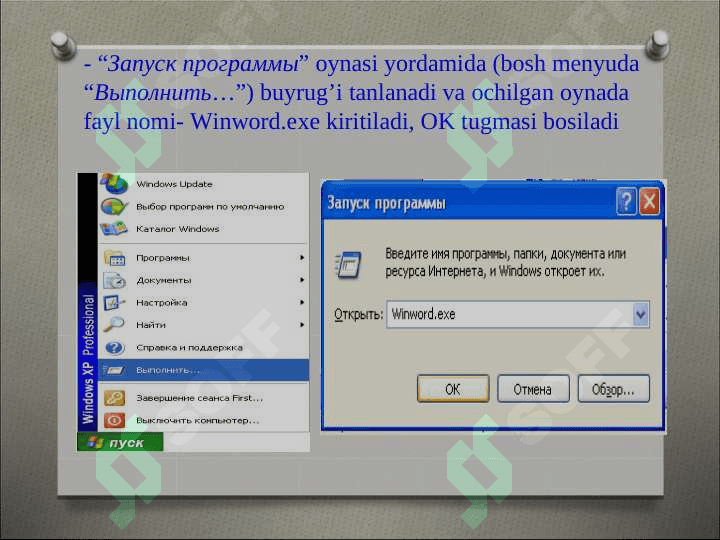This screenshot has height=540, width=720.
Task: Click the red power shutdown icon
Action: (114, 420)
